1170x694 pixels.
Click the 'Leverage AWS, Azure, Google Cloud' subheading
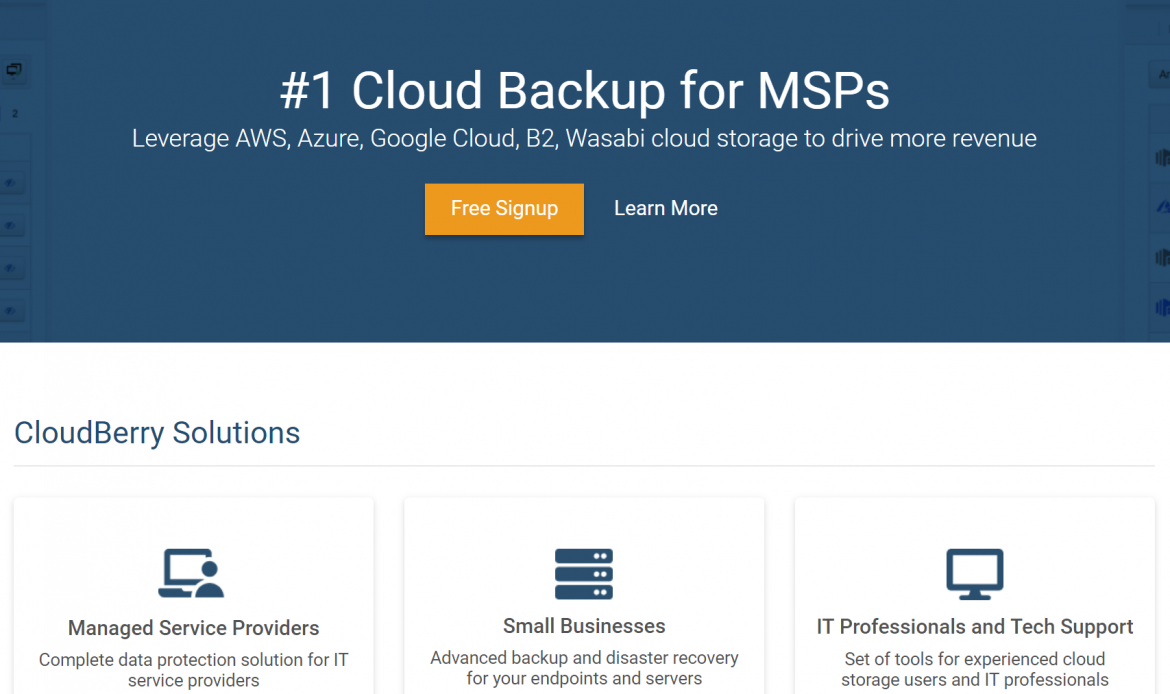584,138
